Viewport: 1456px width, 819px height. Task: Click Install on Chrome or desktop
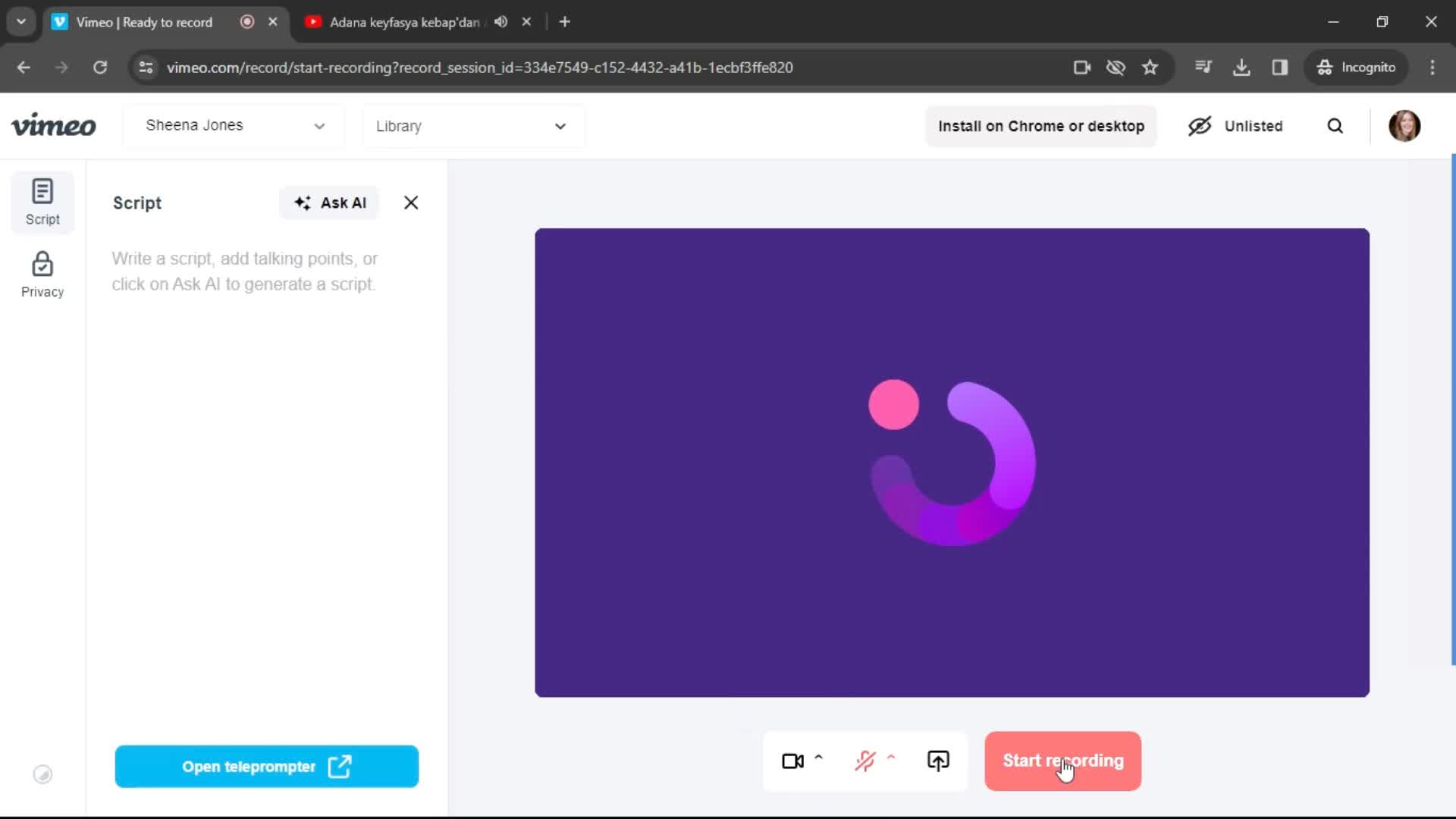pos(1040,125)
